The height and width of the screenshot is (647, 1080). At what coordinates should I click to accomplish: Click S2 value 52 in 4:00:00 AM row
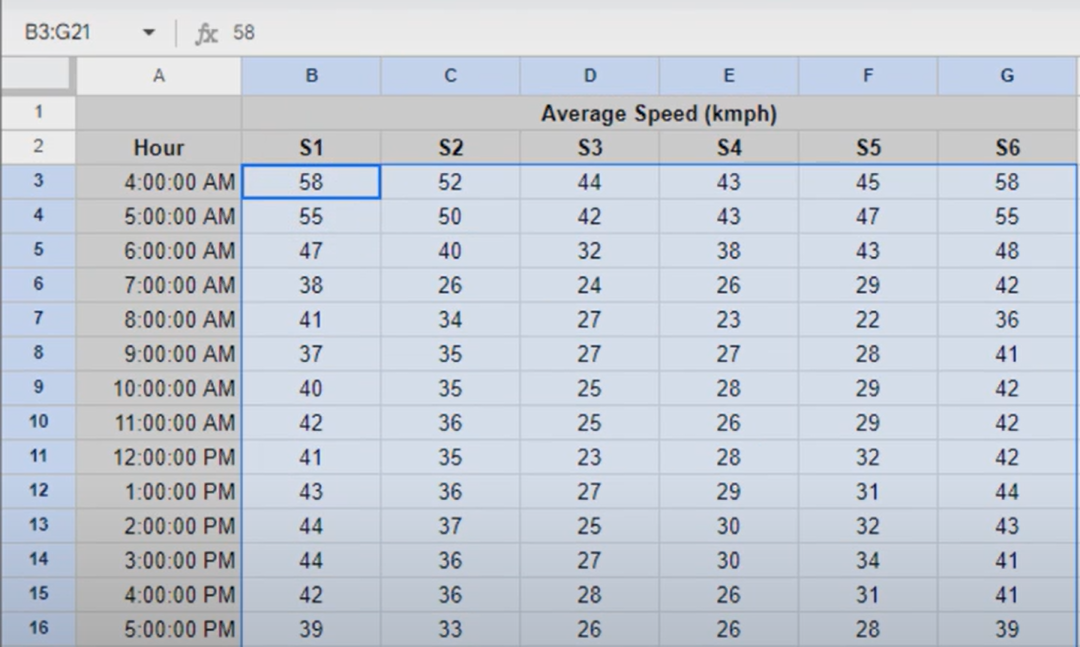(450, 182)
